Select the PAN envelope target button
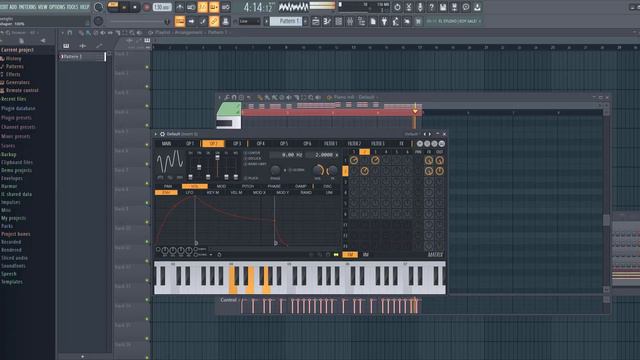The width and height of the screenshot is (640, 360). (168, 186)
